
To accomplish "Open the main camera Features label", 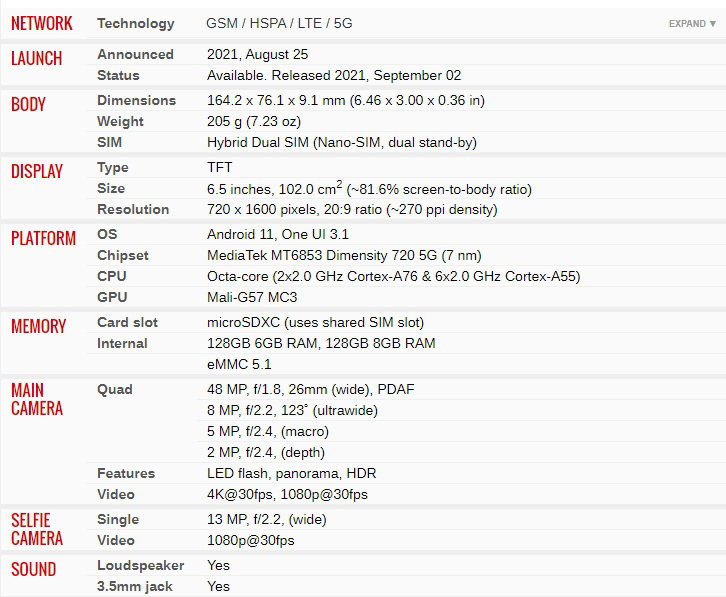I will pyautogui.click(x=126, y=473).
